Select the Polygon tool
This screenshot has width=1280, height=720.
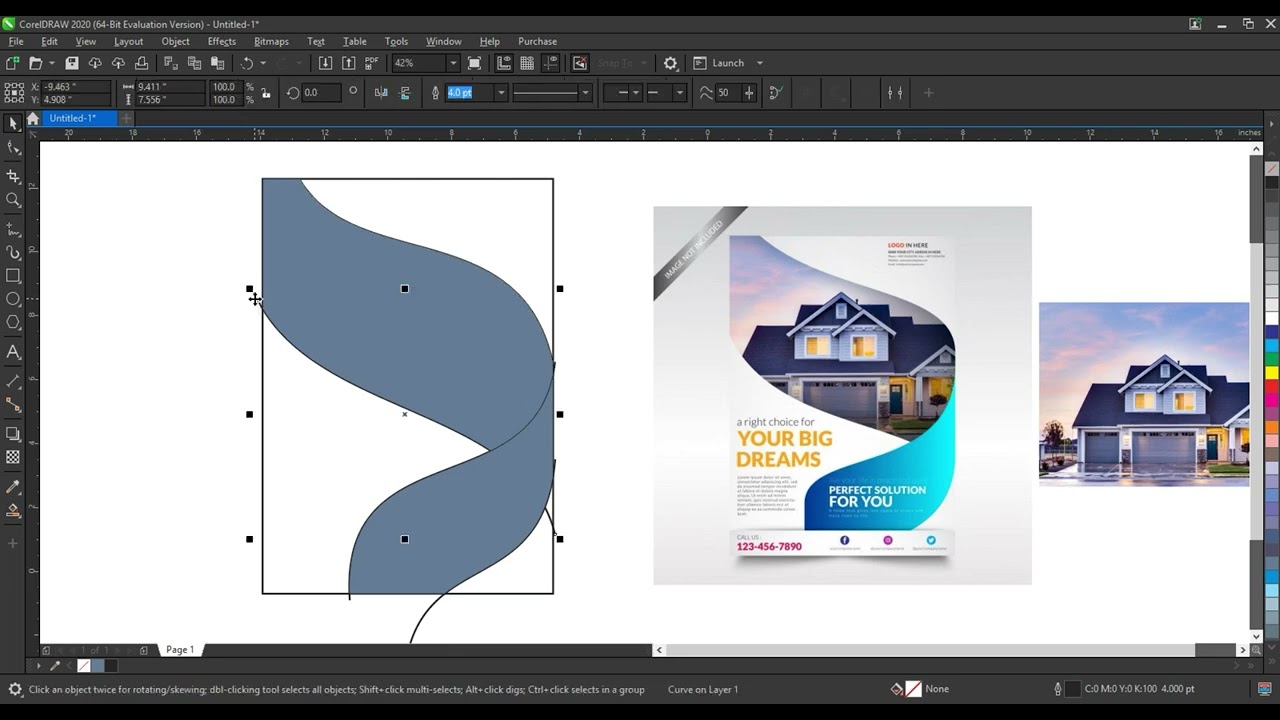(13, 322)
